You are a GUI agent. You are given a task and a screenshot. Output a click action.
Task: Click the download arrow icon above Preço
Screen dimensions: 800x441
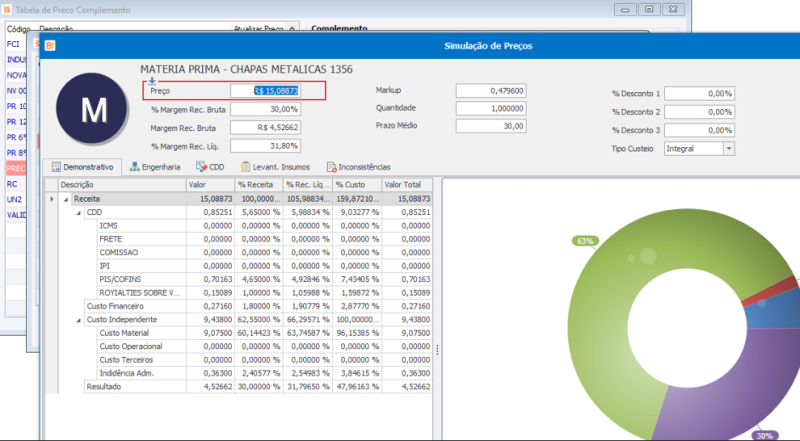click(x=152, y=81)
